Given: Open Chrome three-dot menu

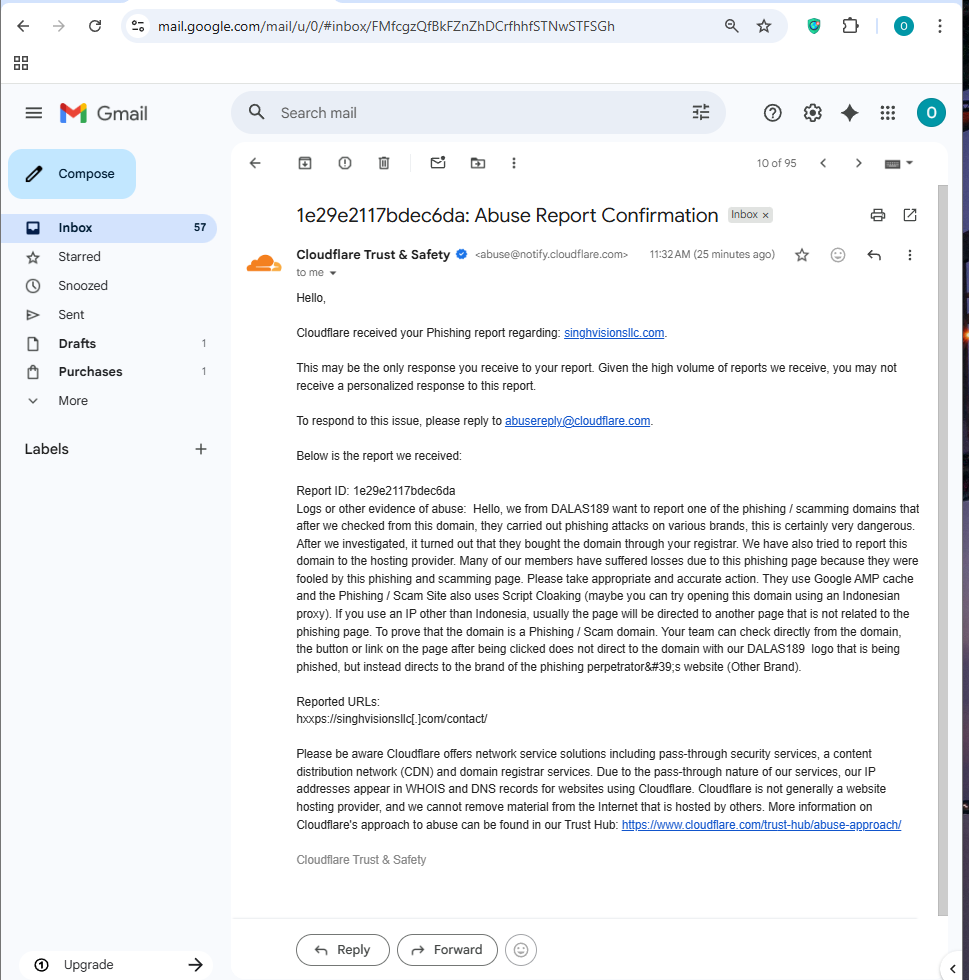Looking at the screenshot, I should 940,26.
